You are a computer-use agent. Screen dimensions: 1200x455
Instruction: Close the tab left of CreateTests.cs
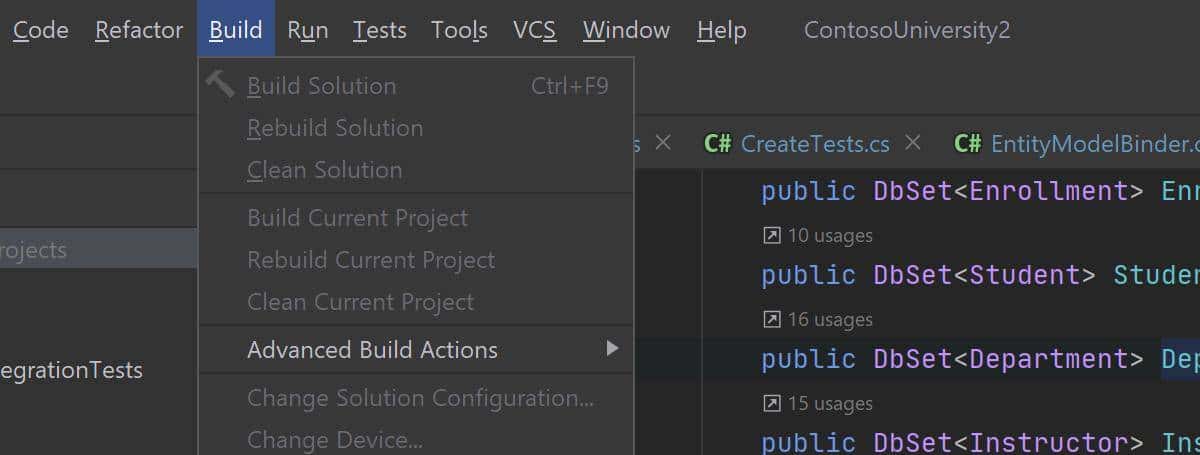tap(662, 143)
